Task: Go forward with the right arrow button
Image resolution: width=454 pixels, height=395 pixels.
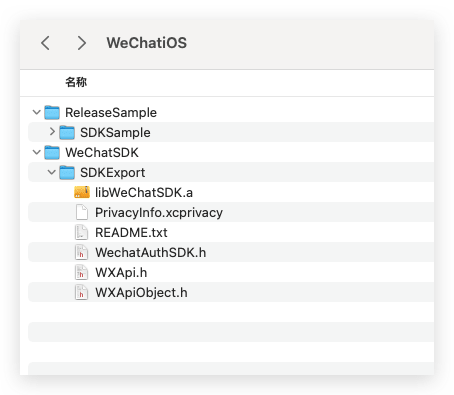Action: [81, 43]
